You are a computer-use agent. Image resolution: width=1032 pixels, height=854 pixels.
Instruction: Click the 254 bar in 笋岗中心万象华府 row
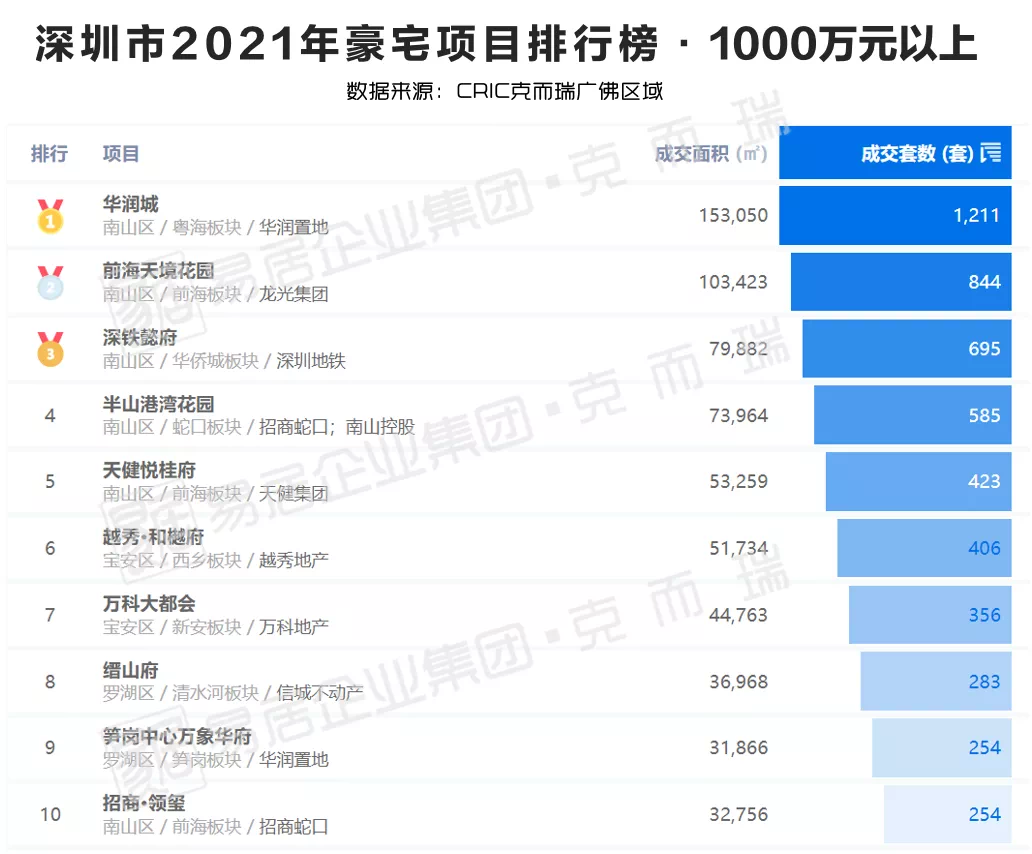point(942,748)
